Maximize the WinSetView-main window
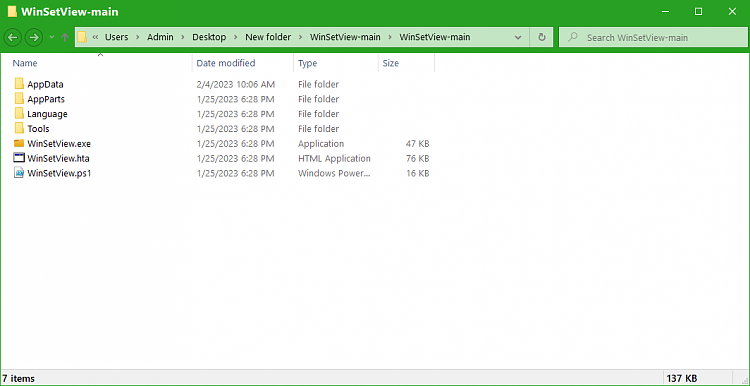750x386 pixels. 698,12
